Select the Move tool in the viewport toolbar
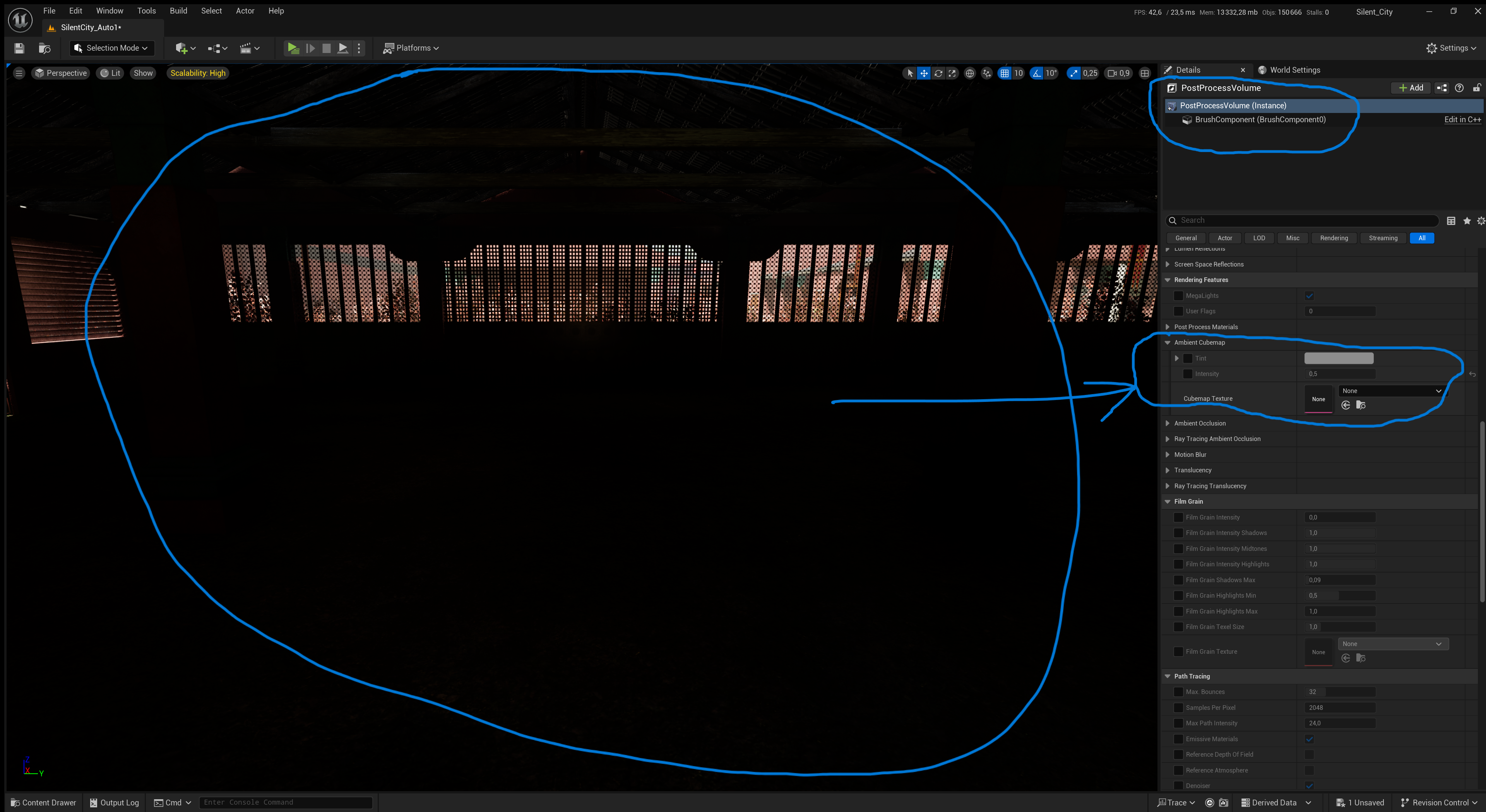 (924, 73)
